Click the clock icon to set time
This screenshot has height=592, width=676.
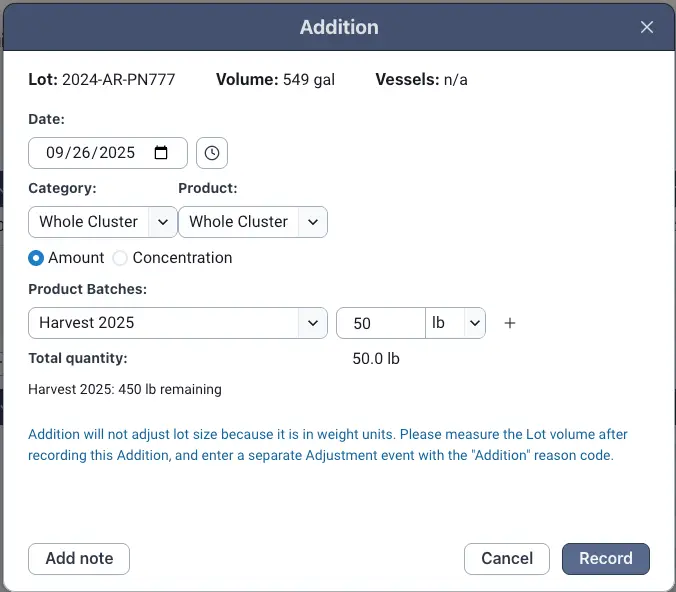click(x=212, y=153)
